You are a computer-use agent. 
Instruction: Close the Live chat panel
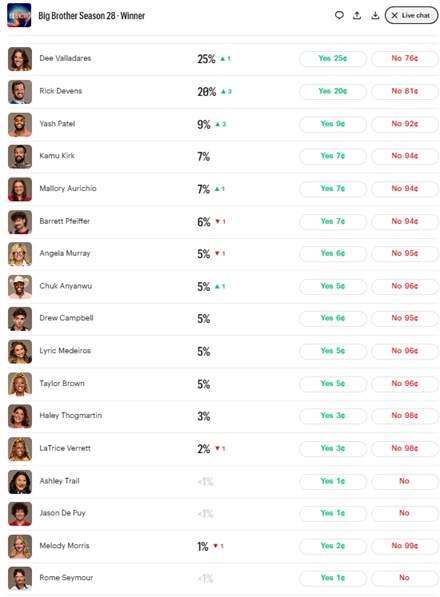tap(411, 15)
